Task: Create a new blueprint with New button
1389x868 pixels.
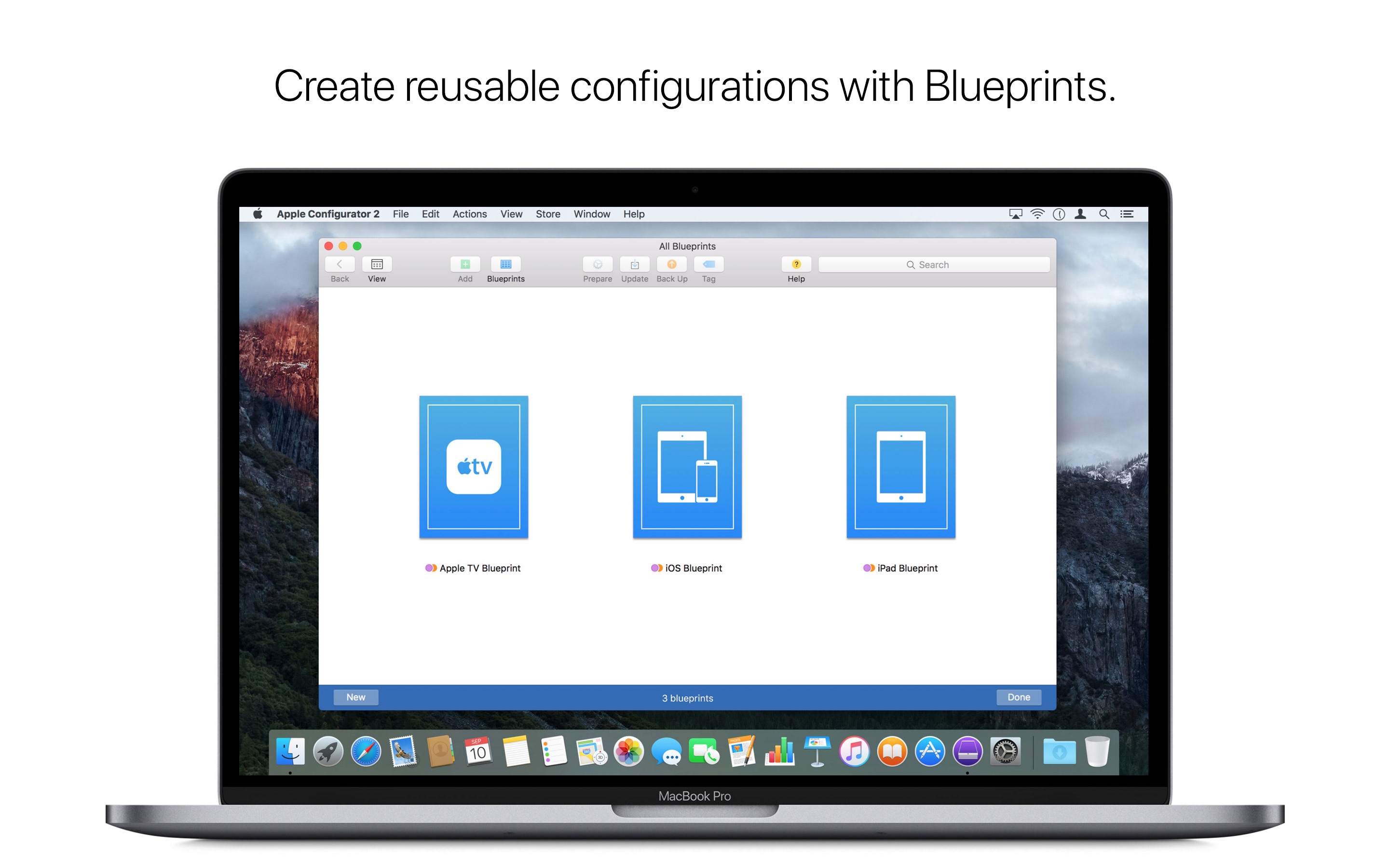Action: (356, 697)
